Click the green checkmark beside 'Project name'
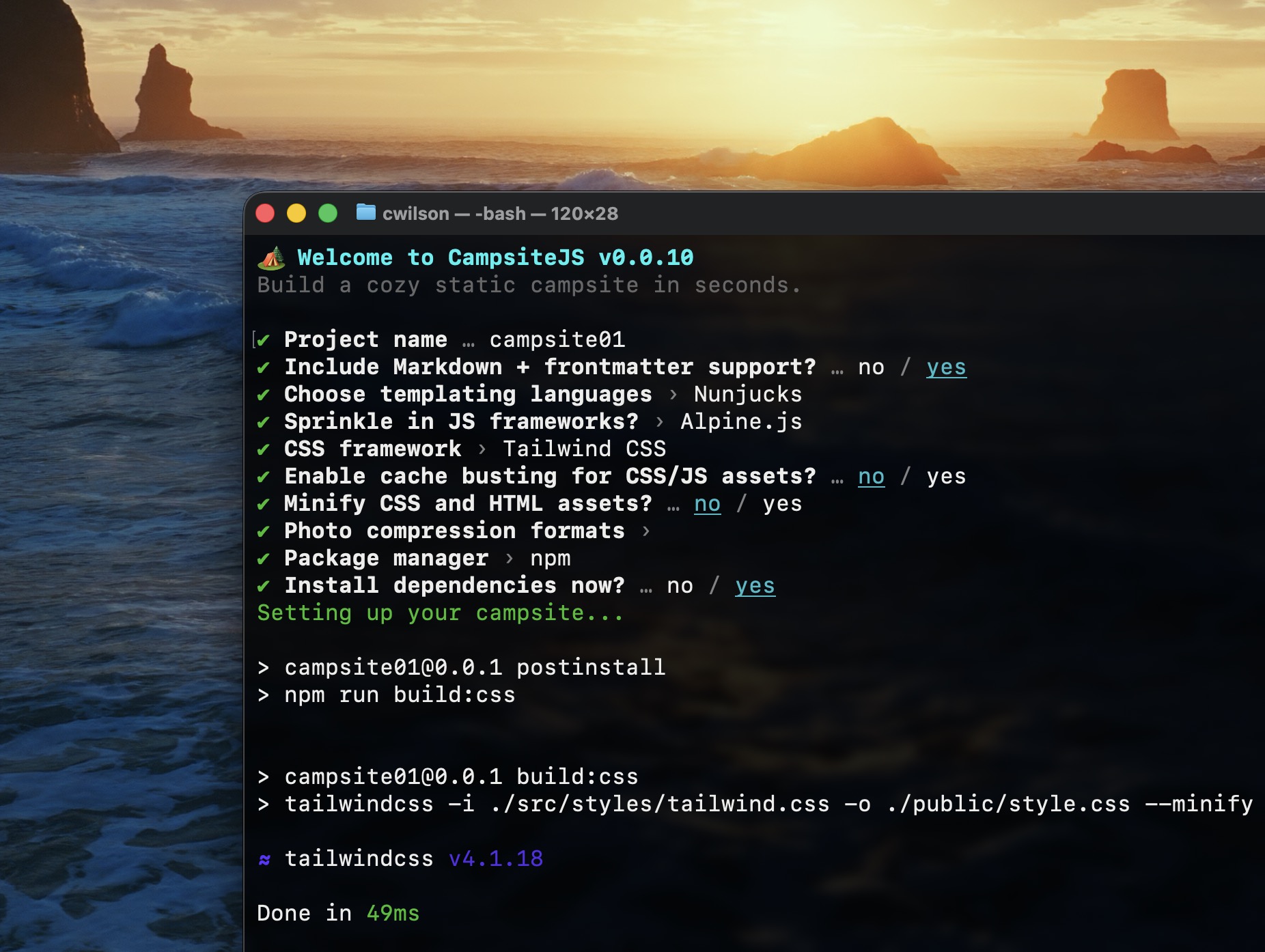The image size is (1265, 952). coord(264,340)
